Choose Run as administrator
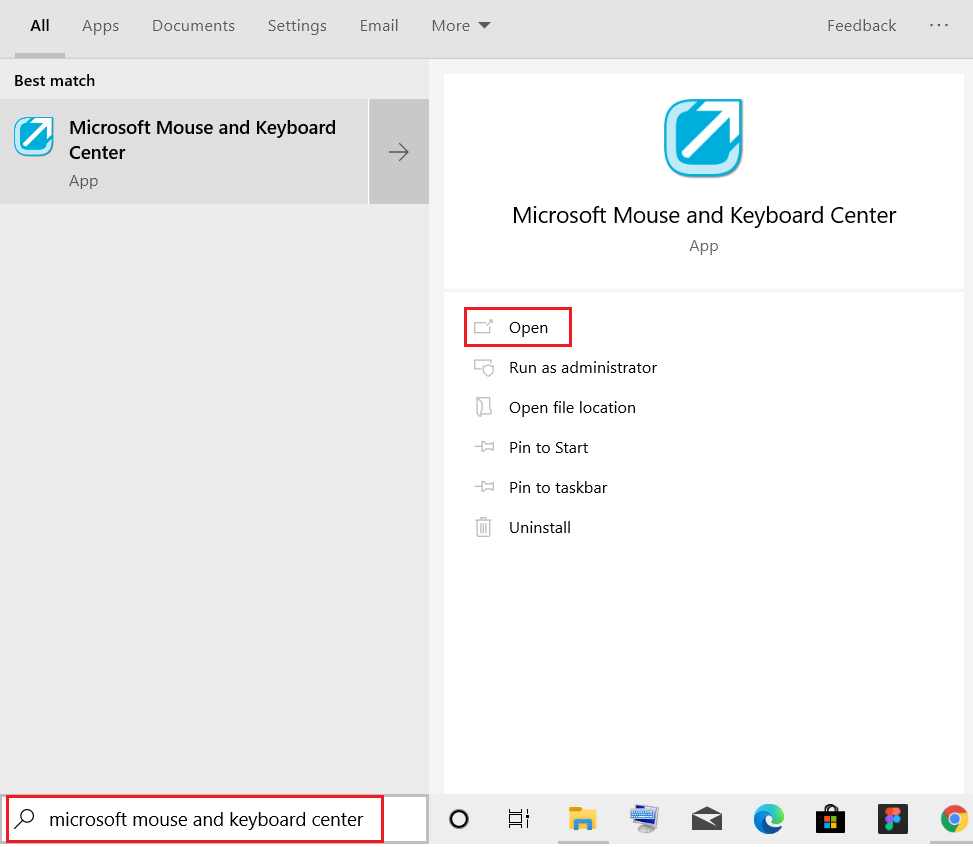Image resolution: width=973 pixels, height=847 pixels. (x=582, y=368)
